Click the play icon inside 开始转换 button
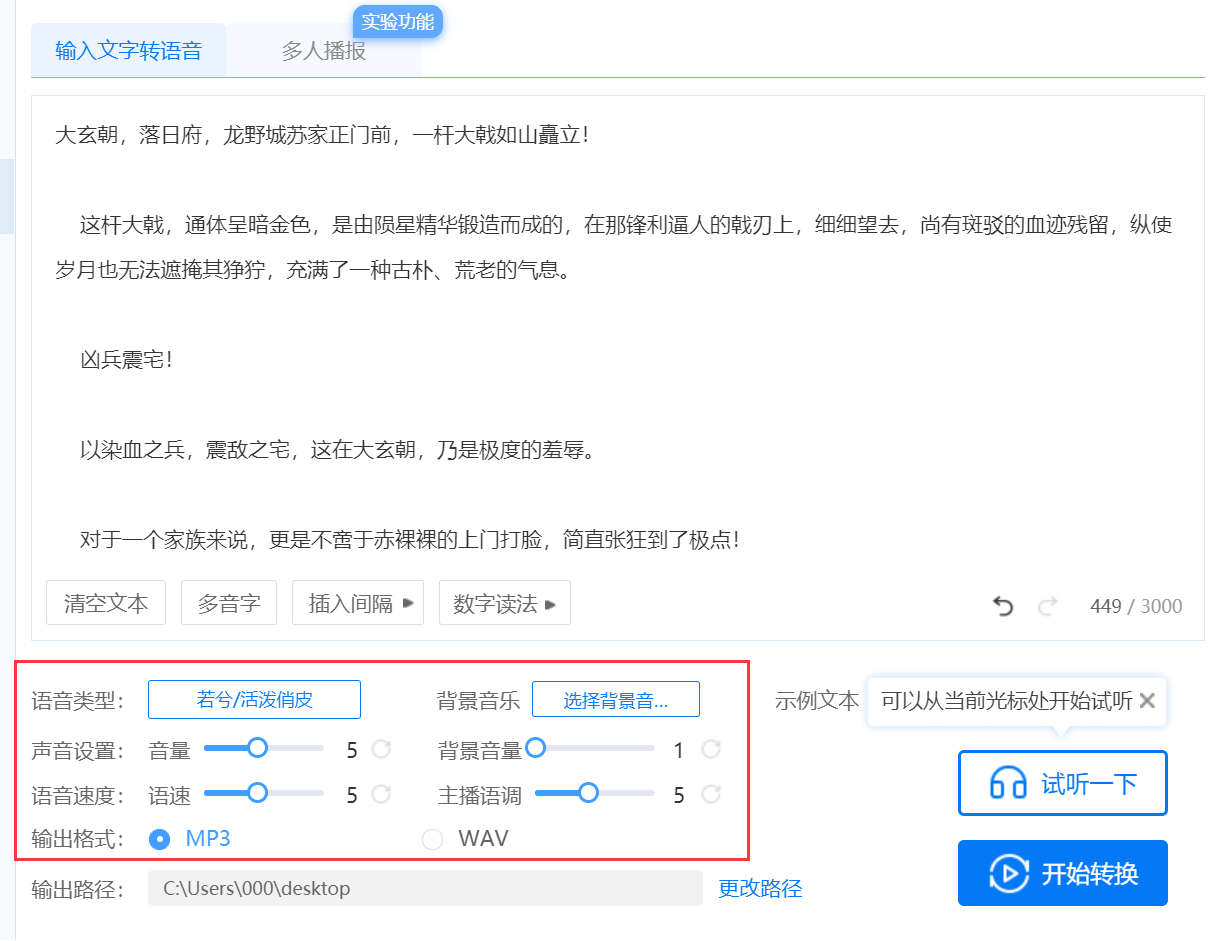1223x941 pixels. tap(1012, 872)
